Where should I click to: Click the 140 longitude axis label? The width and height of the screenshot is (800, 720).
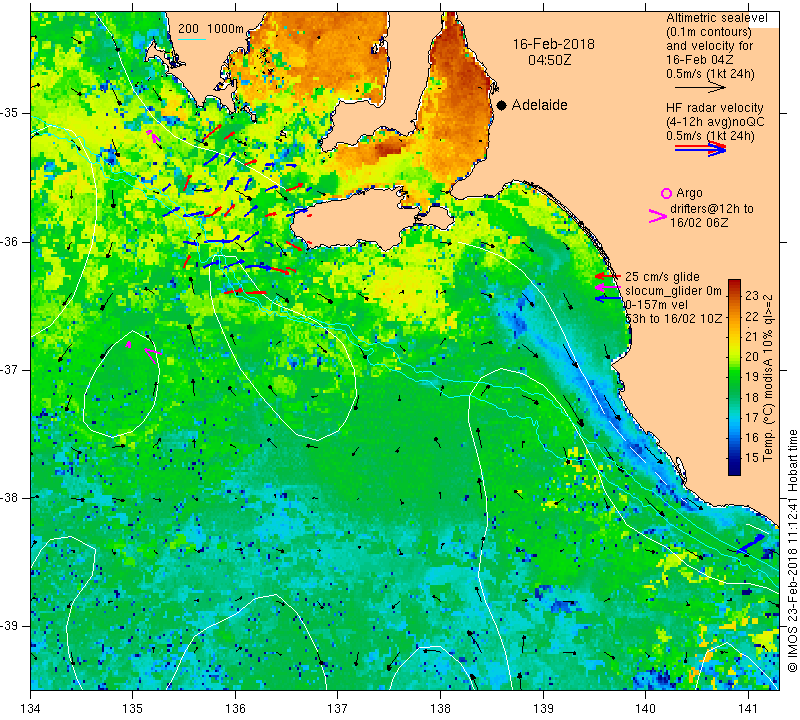click(645, 709)
